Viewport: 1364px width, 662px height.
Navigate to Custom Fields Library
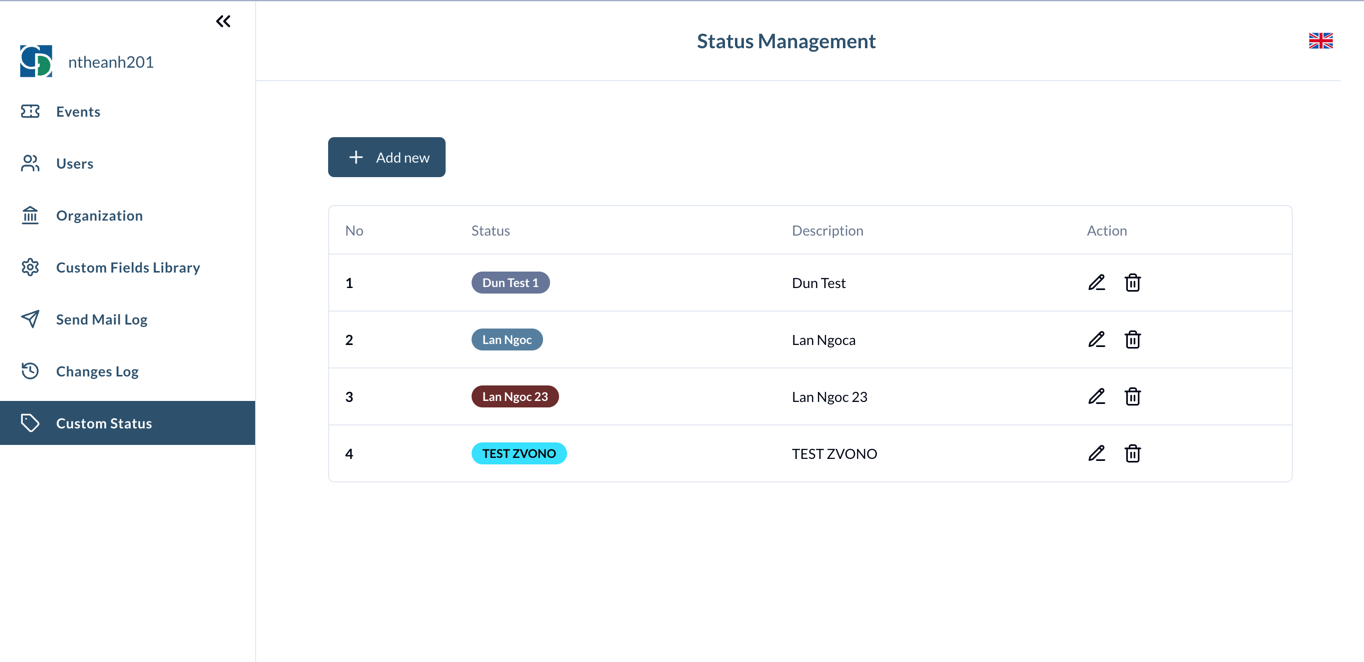pos(128,268)
